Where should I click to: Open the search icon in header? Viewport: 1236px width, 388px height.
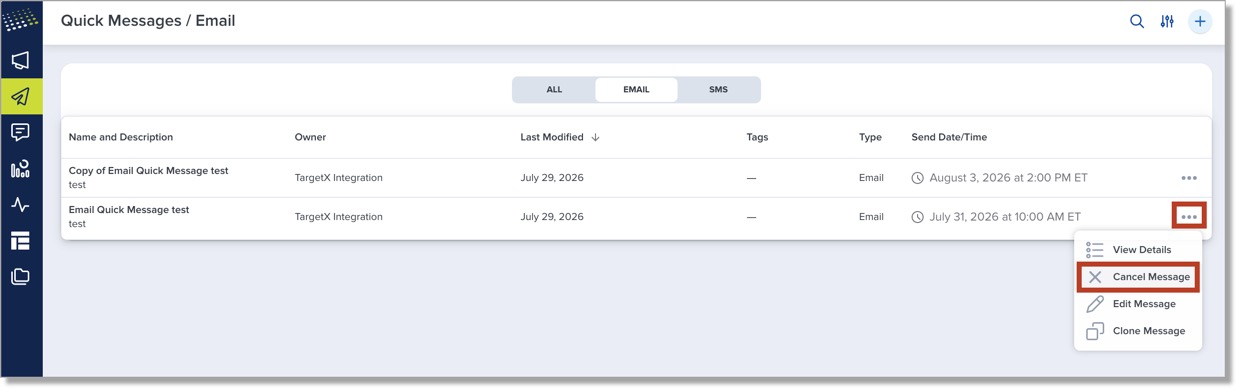[x=1137, y=21]
